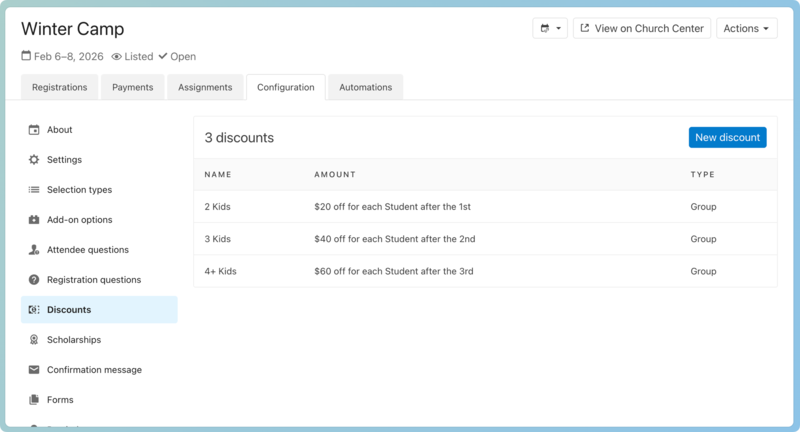The width and height of the screenshot is (800, 432).
Task: Open the Payments tab
Action: (x=132, y=88)
